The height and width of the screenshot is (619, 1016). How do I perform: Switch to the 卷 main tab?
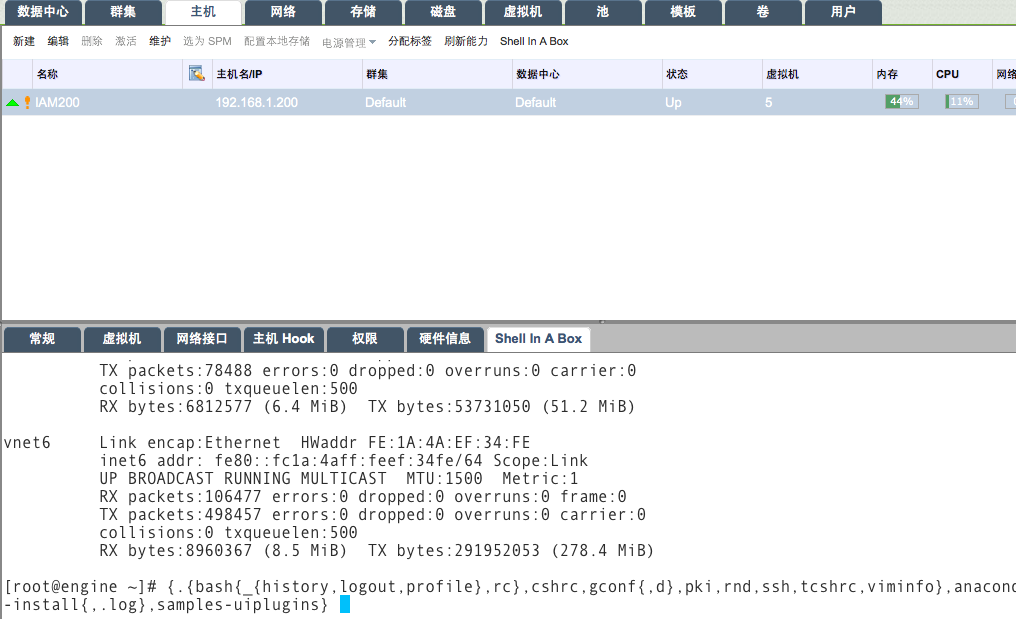763,12
